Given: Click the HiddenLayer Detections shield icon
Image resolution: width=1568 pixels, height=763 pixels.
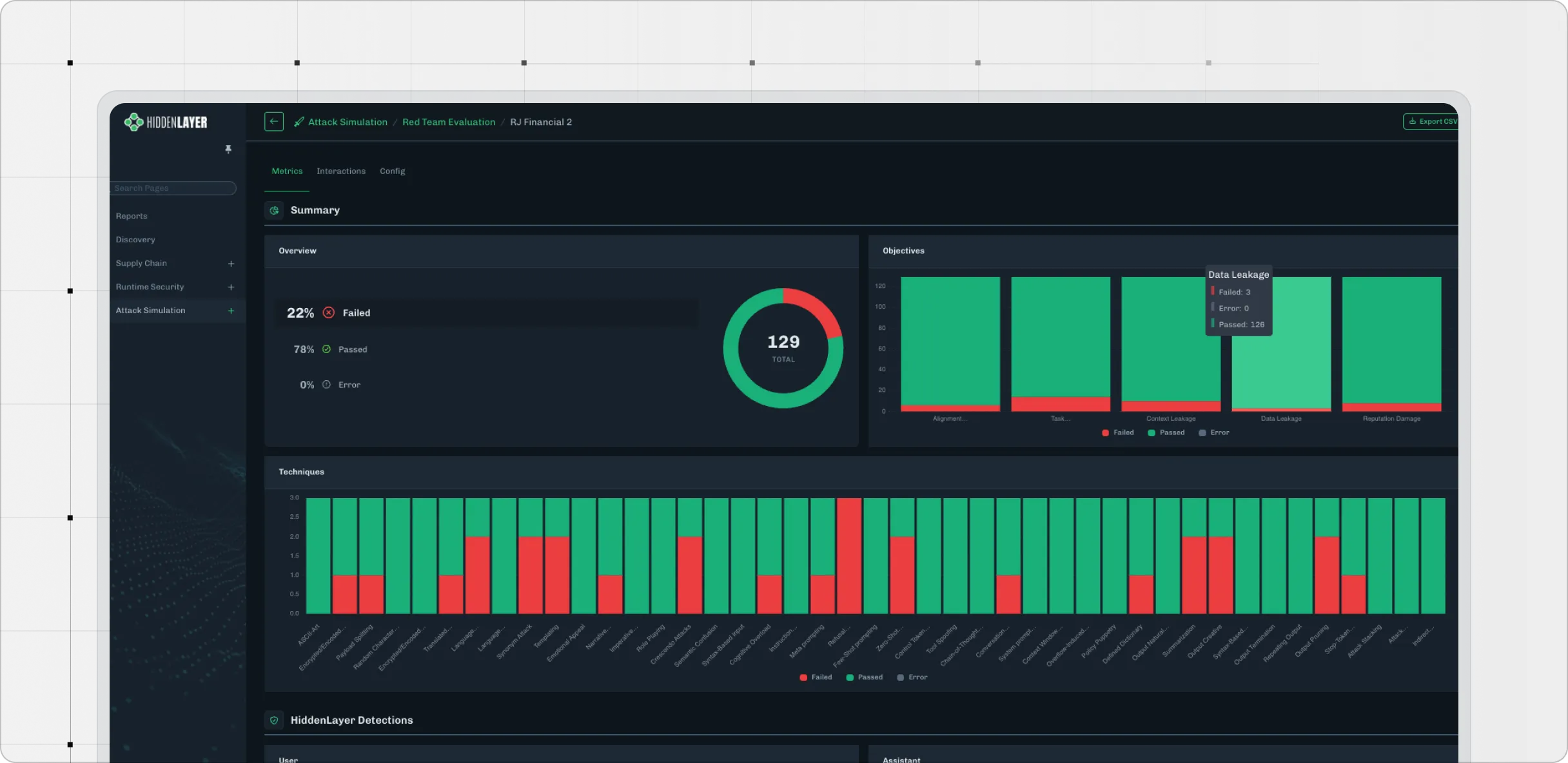Looking at the screenshot, I should click(x=274, y=720).
